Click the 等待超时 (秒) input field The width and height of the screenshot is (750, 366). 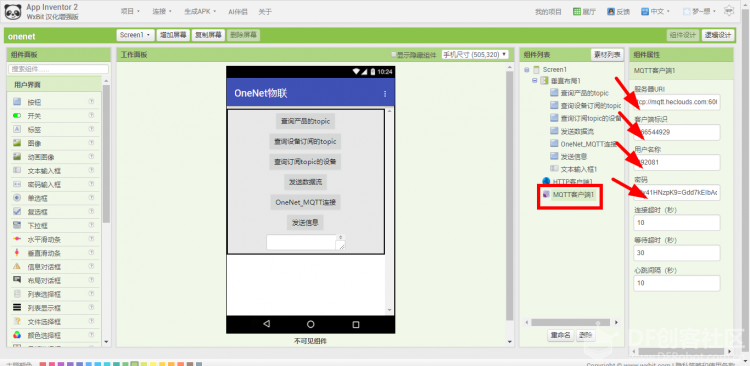point(676,253)
